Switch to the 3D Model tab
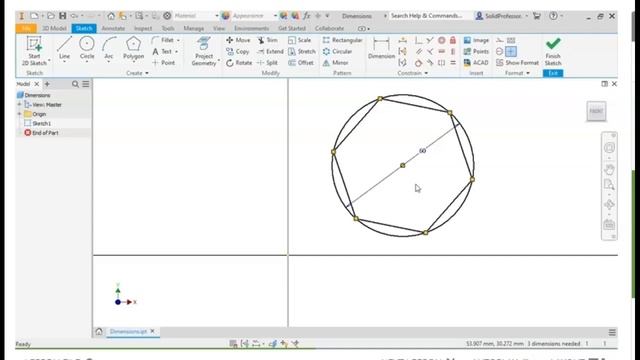This screenshot has height=360, width=640. [54, 28]
